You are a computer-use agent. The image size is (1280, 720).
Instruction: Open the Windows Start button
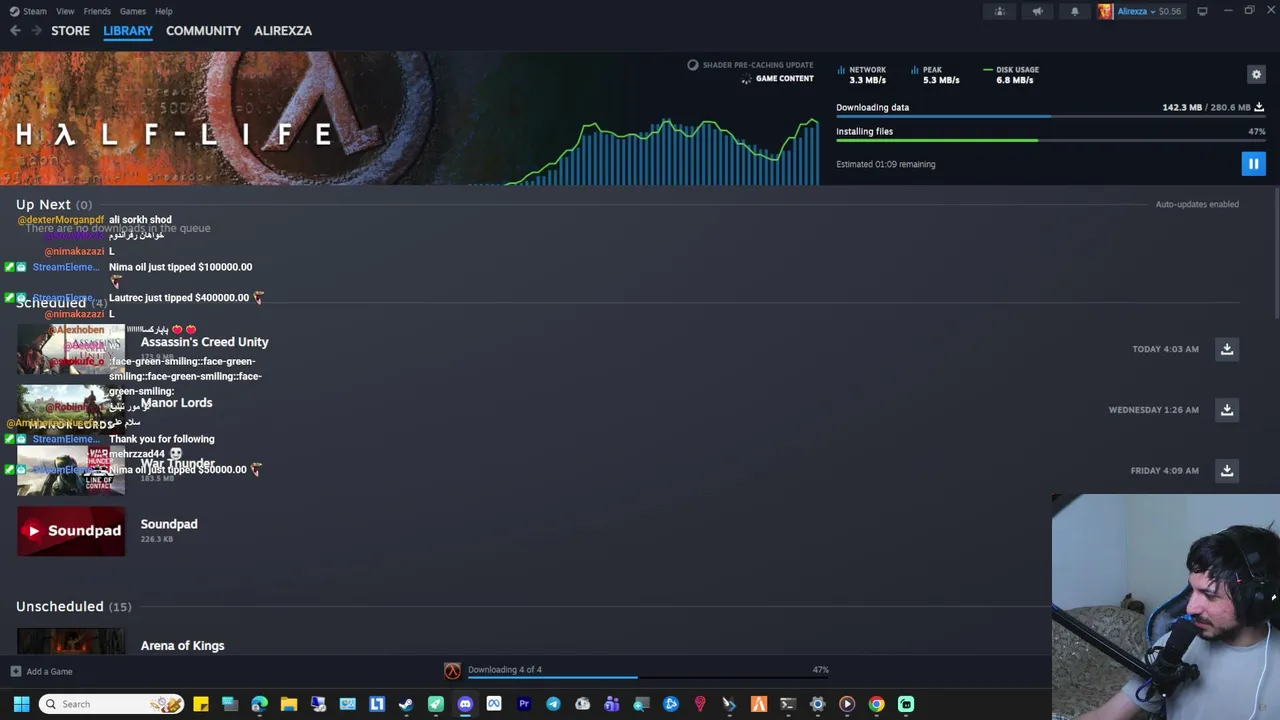pyautogui.click(x=21, y=704)
